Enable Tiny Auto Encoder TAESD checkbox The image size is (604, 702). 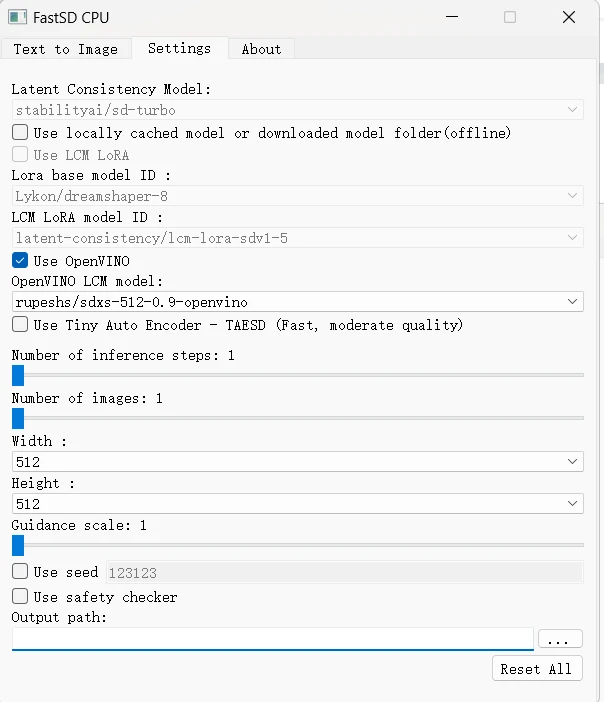(x=20, y=325)
